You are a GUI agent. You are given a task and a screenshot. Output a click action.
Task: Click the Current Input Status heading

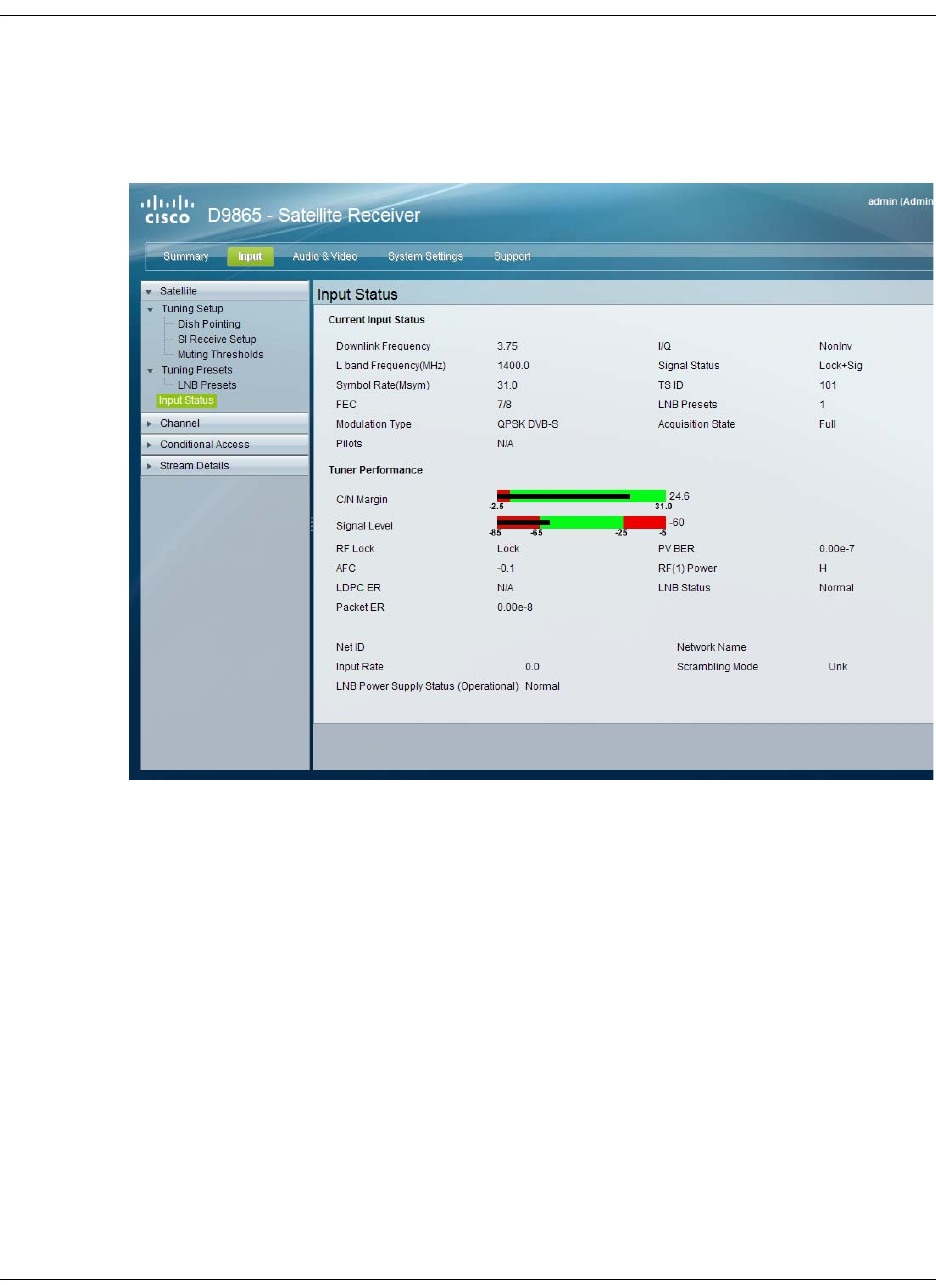pyautogui.click(x=376, y=320)
